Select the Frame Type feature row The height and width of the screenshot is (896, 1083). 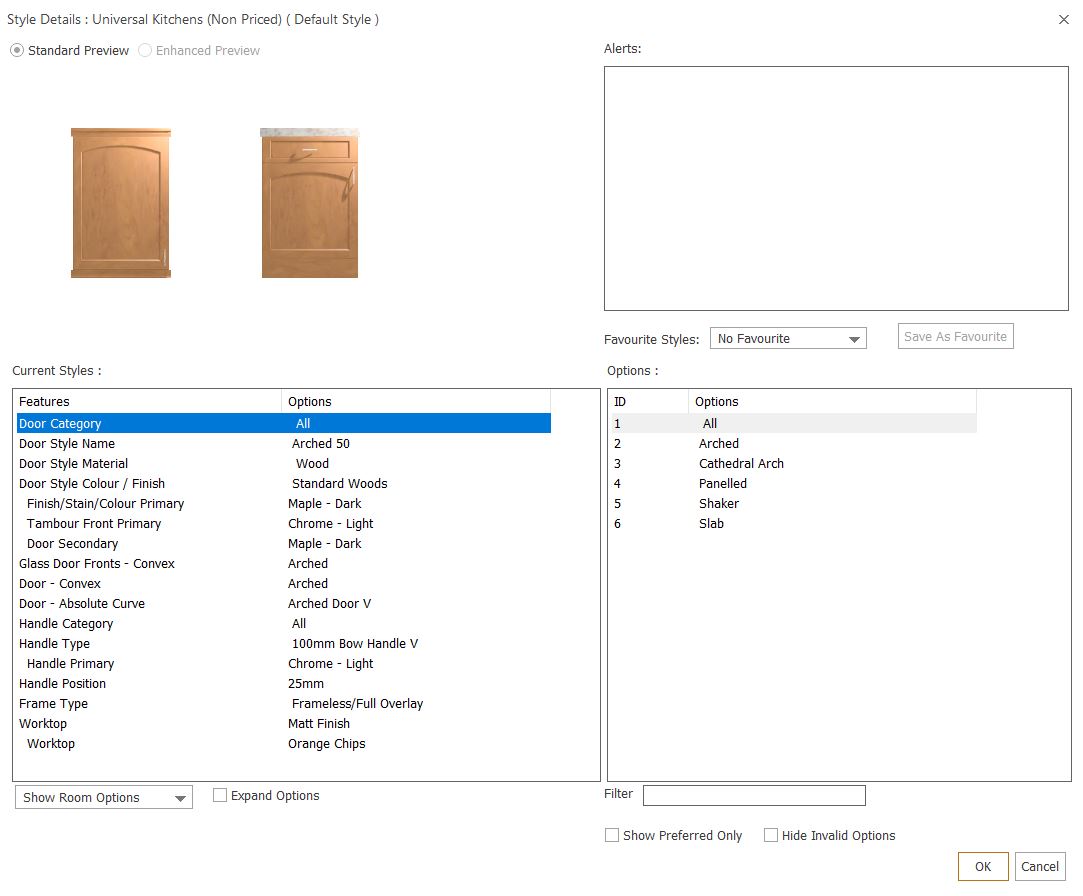(284, 703)
